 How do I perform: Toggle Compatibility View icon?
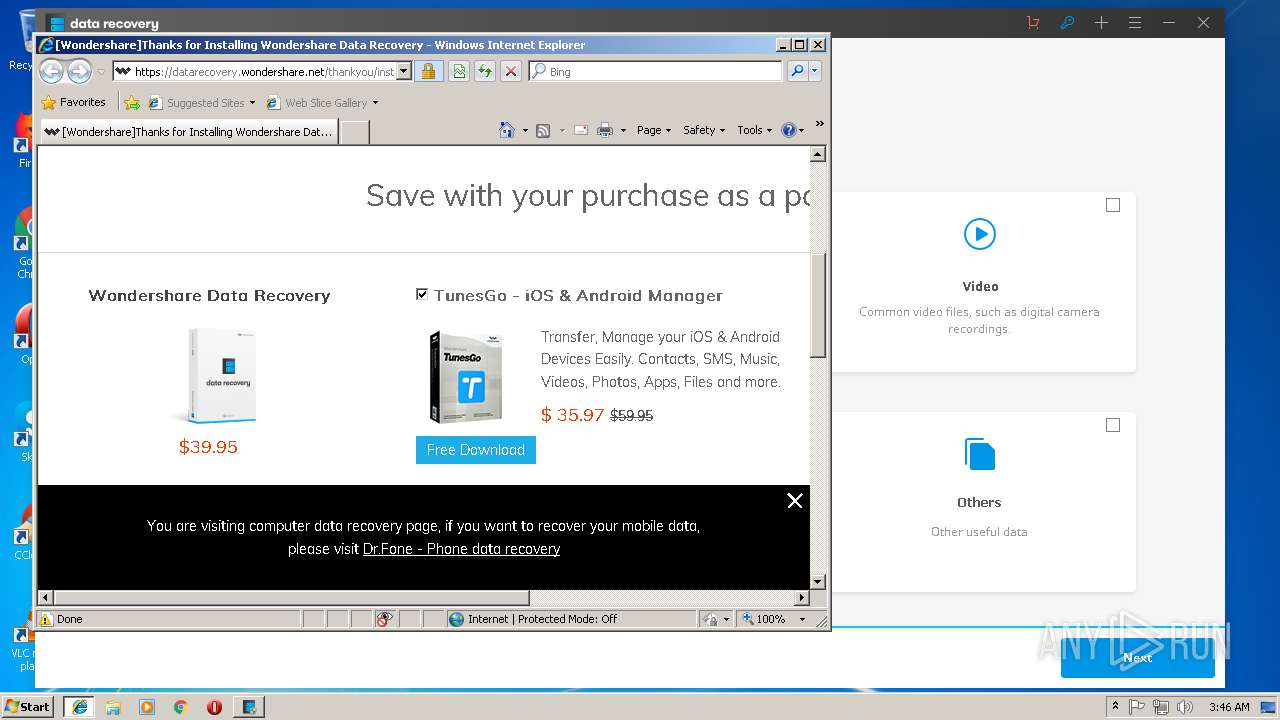coord(458,71)
